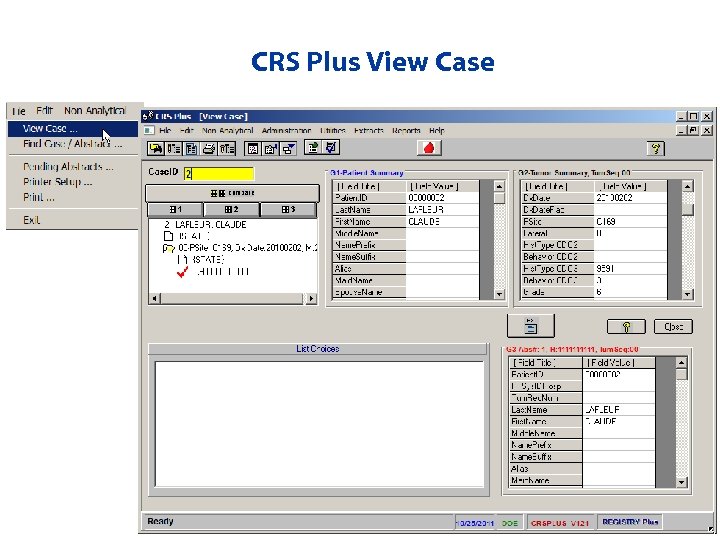Image resolution: width=720 pixels, height=540 pixels.
Task: Choose Pending Abstracts from the dropdown menu
Action: coord(68,167)
